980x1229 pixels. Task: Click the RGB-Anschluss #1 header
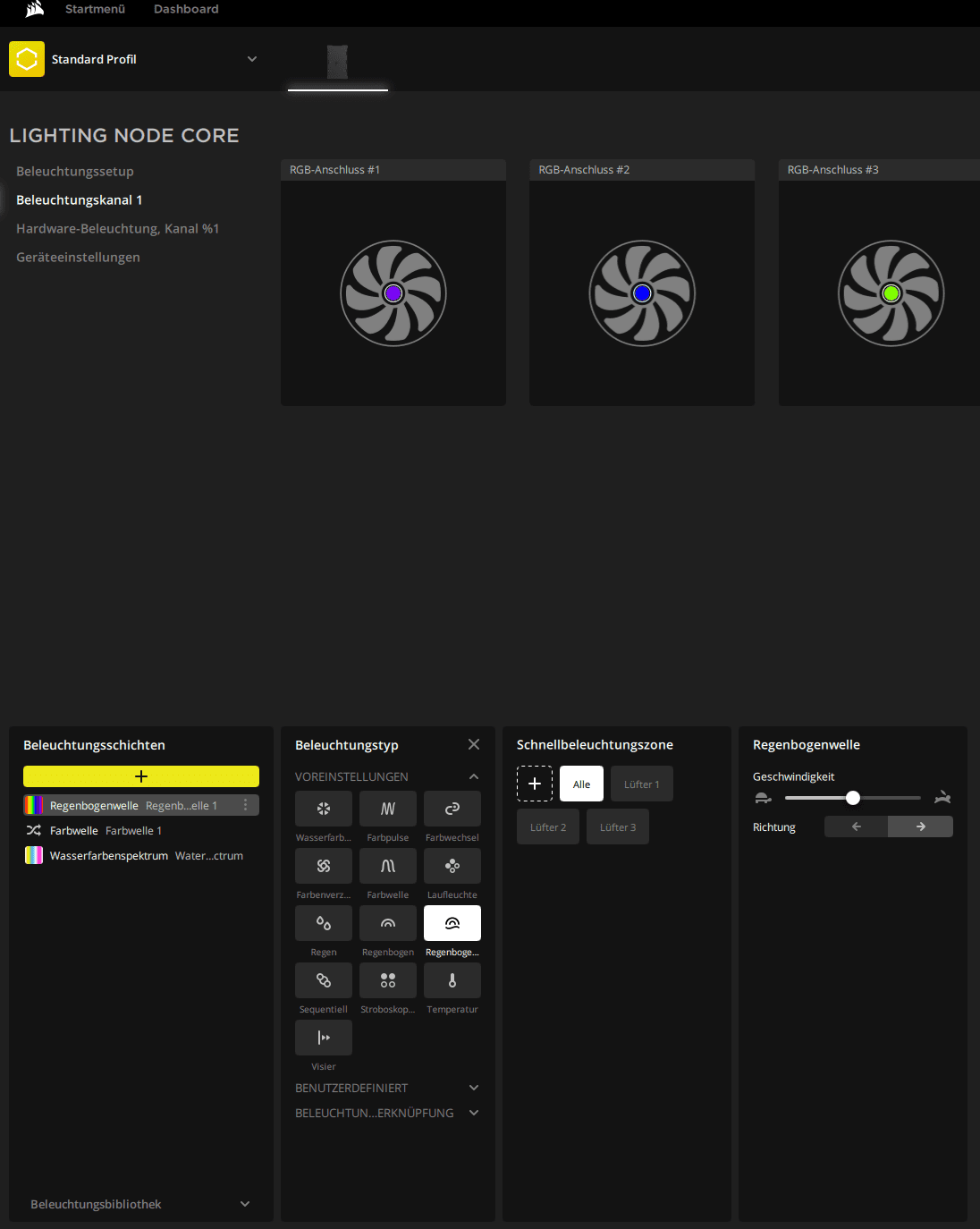(393, 170)
